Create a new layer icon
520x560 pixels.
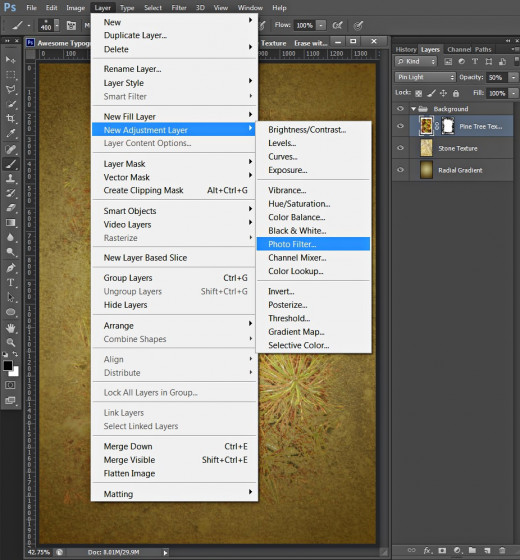click(487, 550)
